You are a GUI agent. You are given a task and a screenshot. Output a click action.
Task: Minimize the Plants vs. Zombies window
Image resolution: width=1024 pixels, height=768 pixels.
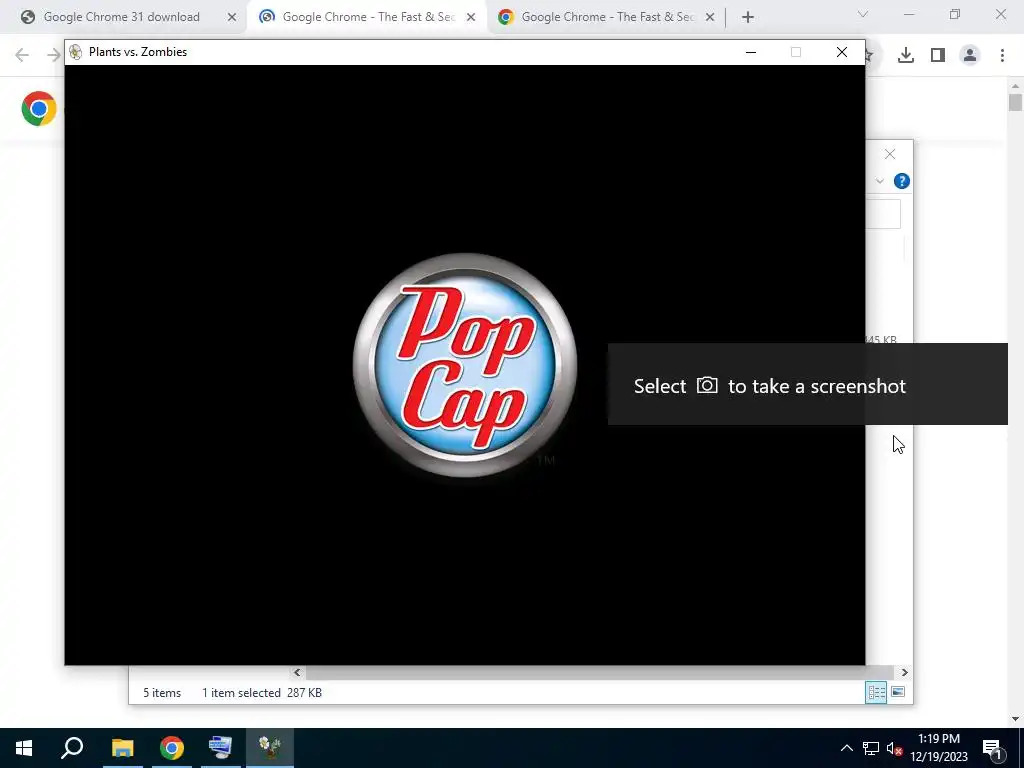point(751,52)
